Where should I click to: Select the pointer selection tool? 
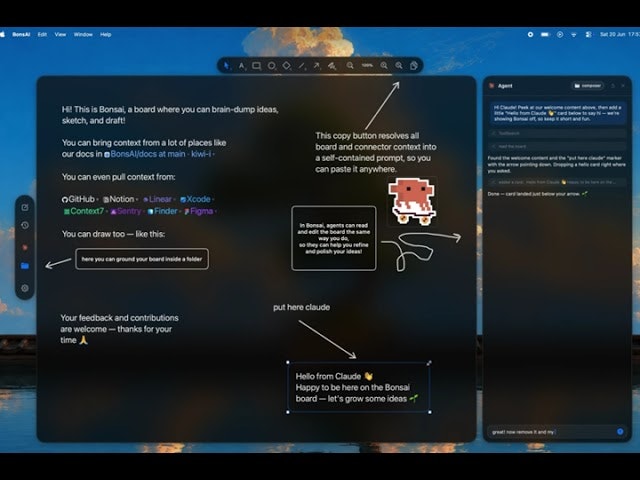[227, 65]
